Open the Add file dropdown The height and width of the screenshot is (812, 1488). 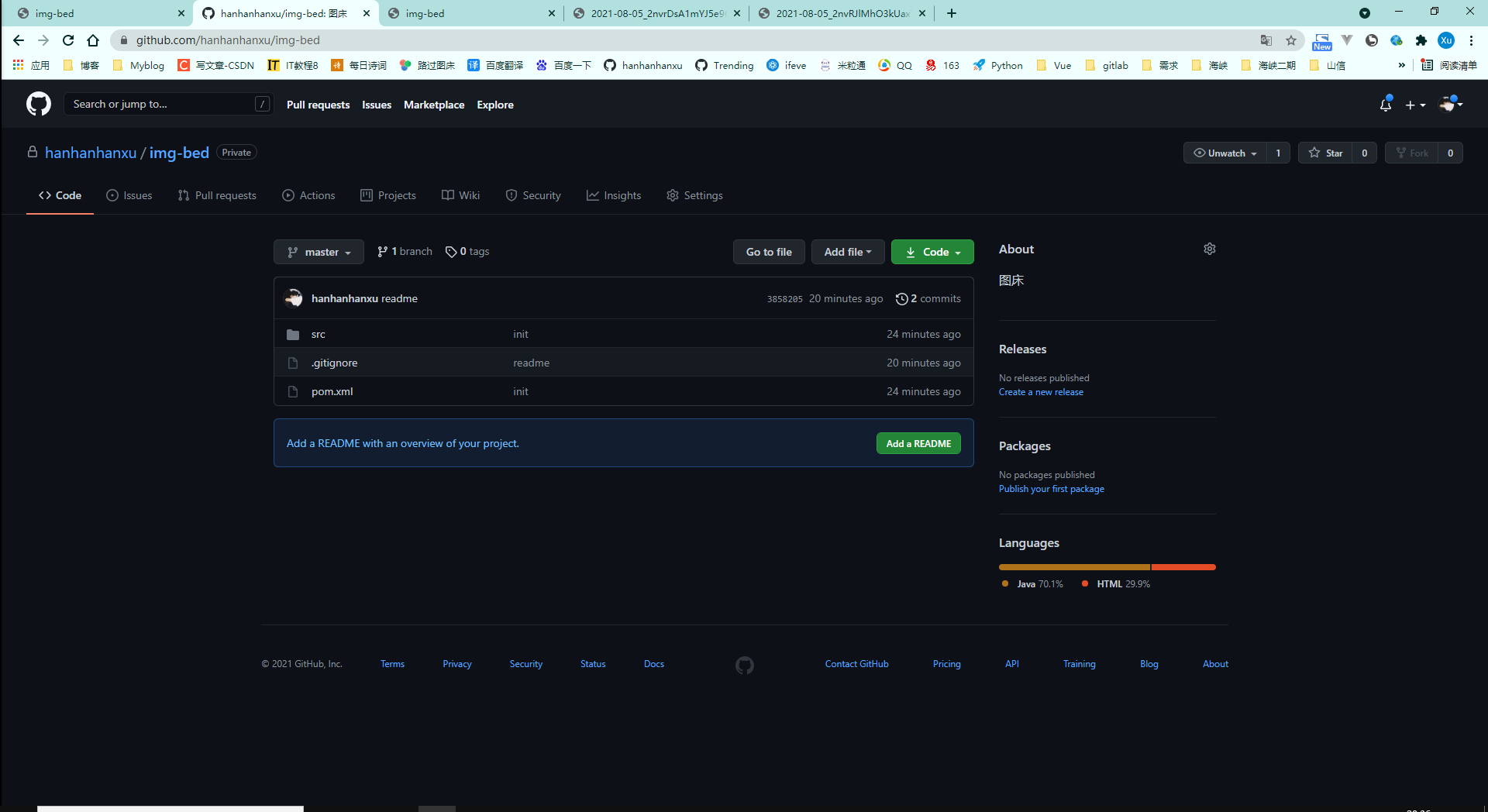[x=847, y=252]
